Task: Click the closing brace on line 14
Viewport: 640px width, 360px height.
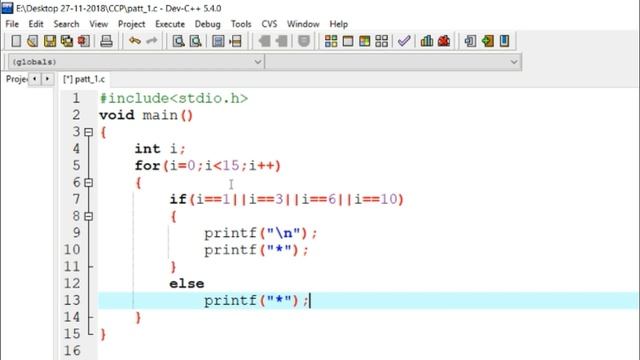Action: (x=138, y=318)
